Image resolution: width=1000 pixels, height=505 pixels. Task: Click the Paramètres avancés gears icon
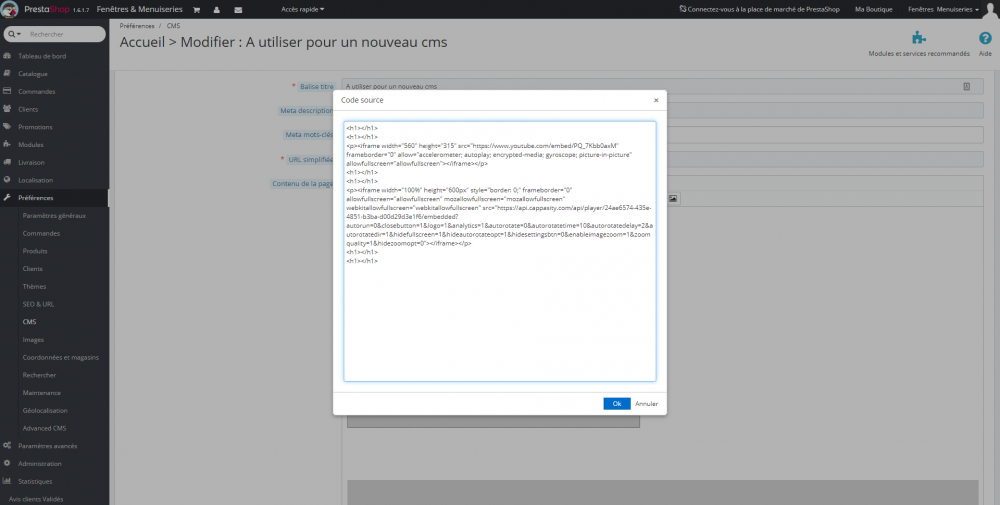(x=7, y=446)
